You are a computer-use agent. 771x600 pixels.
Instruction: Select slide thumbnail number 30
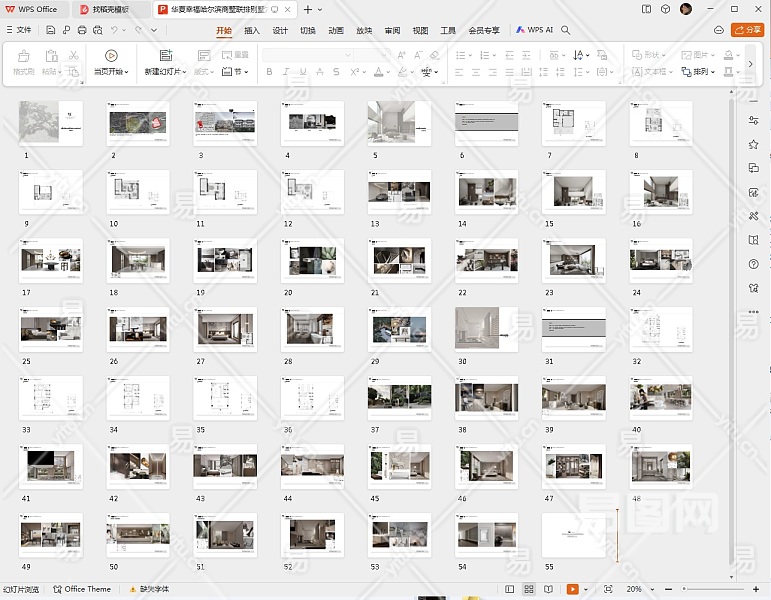pos(486,329)
